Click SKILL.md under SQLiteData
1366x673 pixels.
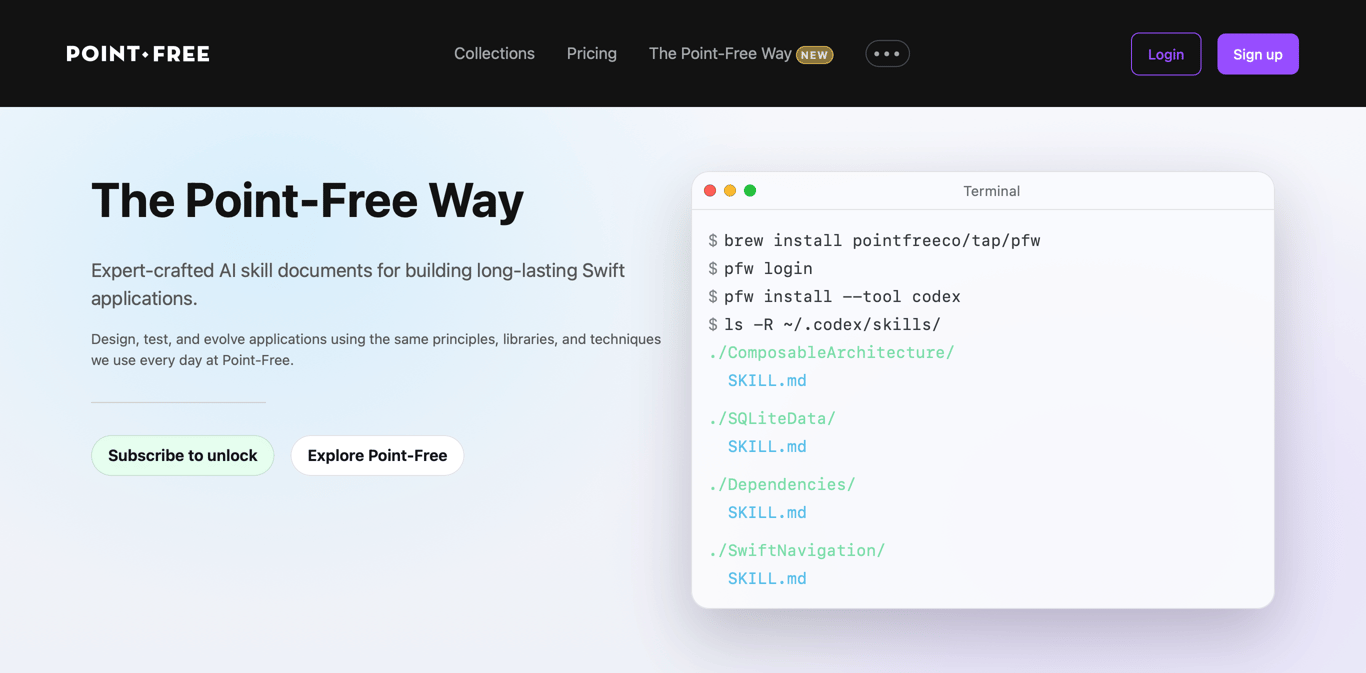tap(767, 446)
